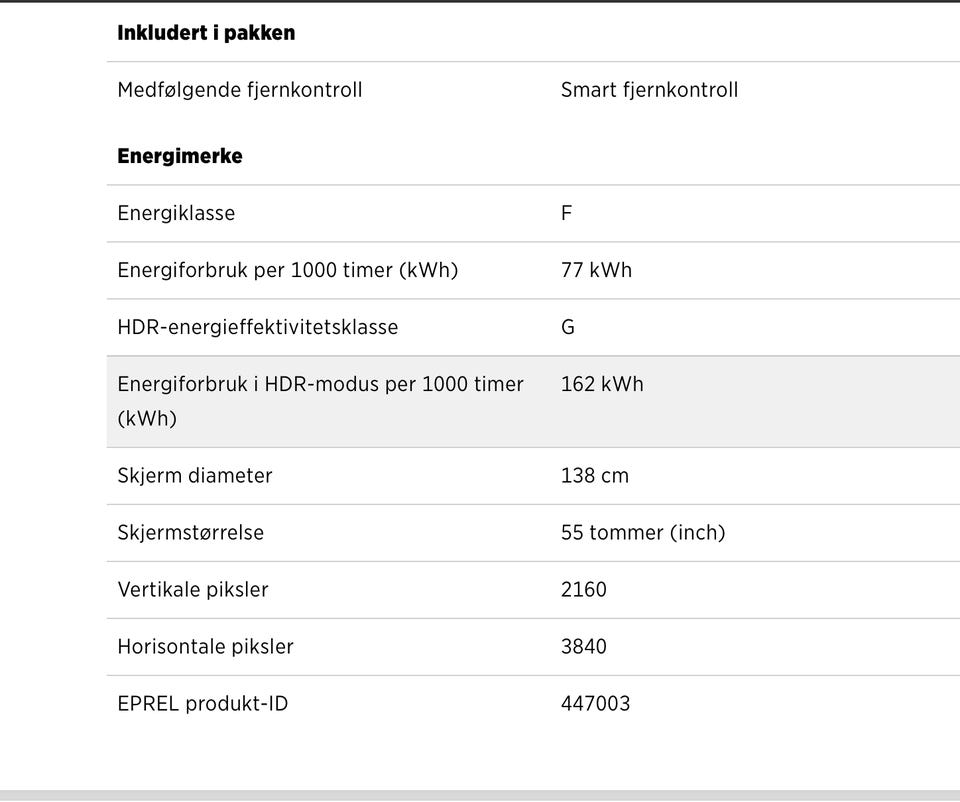Click the '3840' horizontal pixels value
This screenshot has height=802, width=960.
584,646
